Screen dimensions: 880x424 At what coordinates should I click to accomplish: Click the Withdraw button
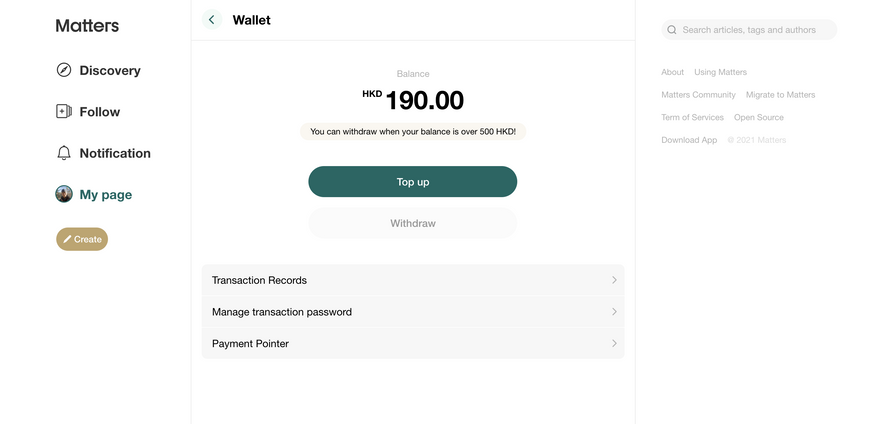412,223
